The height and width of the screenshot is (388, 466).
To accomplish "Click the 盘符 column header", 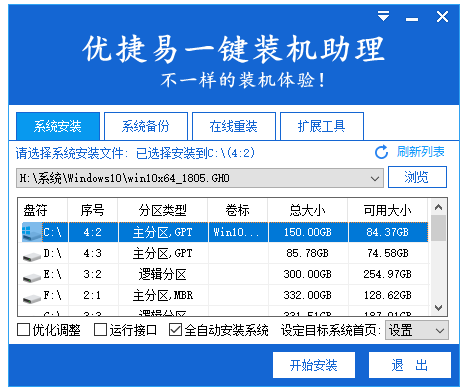I will pos(43,210).
